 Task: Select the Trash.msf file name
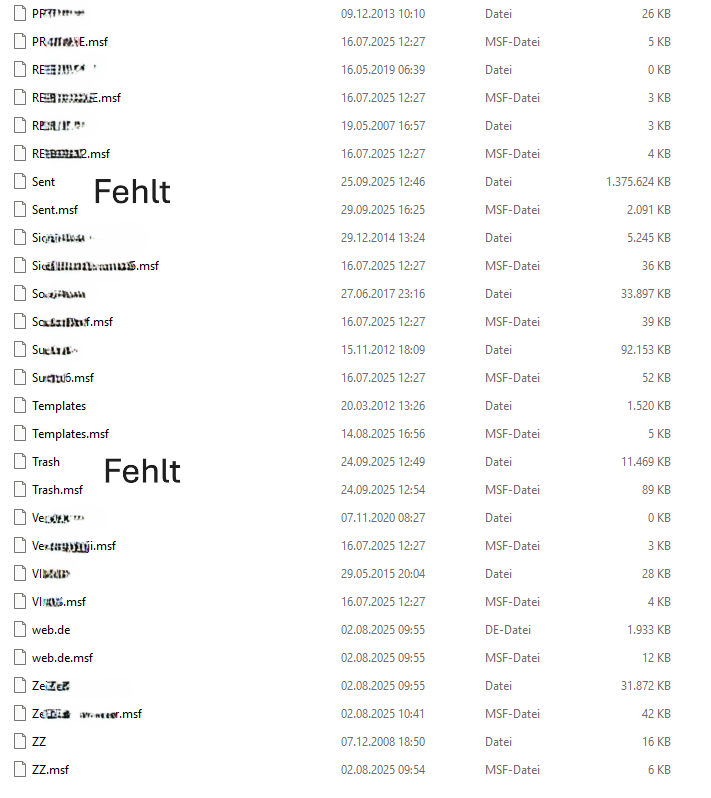tap(57, 490)
